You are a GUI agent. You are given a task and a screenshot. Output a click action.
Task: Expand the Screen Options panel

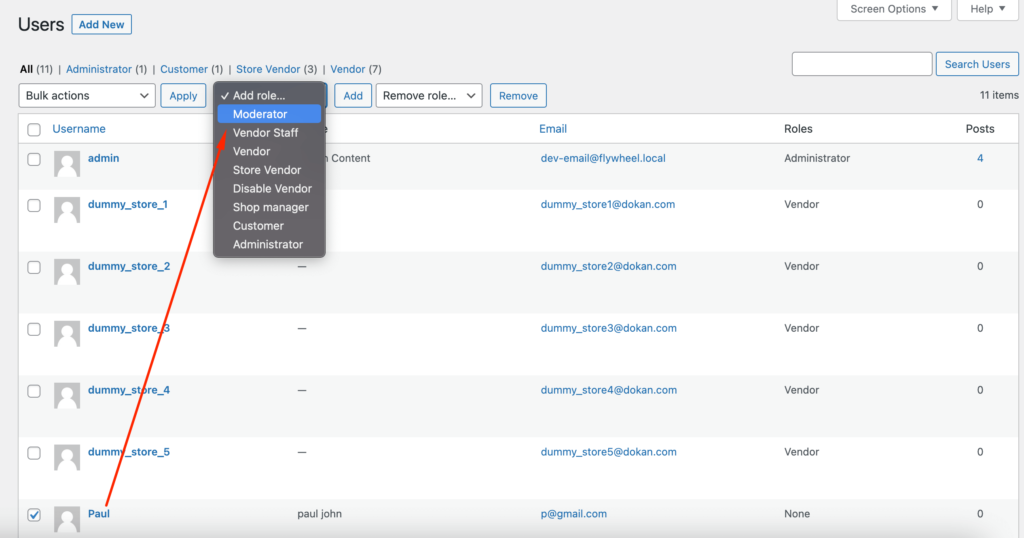(894, 9)
